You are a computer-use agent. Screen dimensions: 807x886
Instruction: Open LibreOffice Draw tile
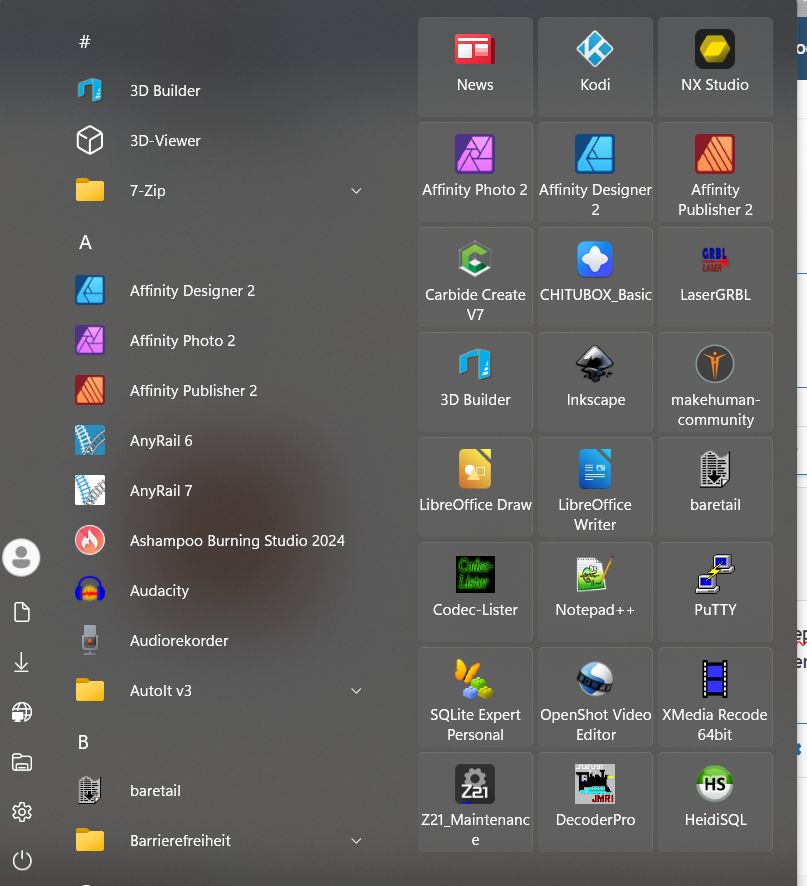(475, 487)
